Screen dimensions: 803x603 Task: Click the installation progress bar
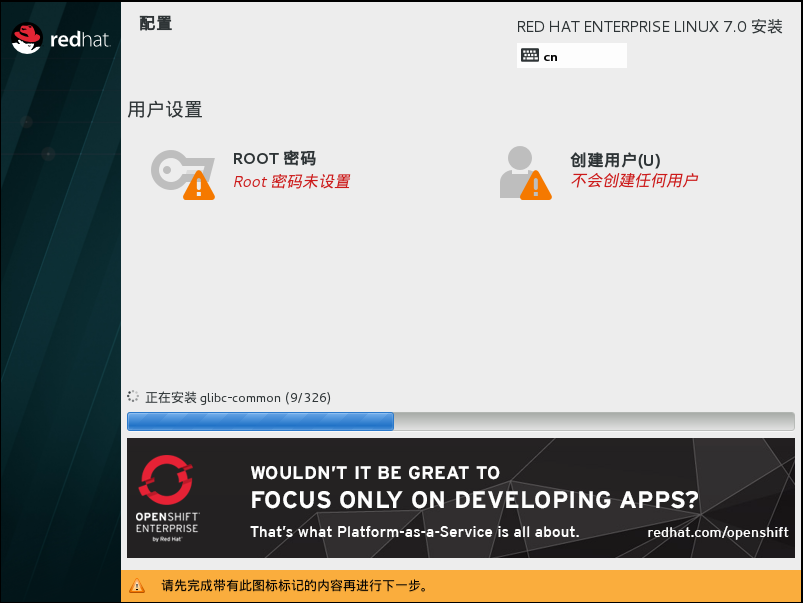(460, 421)
